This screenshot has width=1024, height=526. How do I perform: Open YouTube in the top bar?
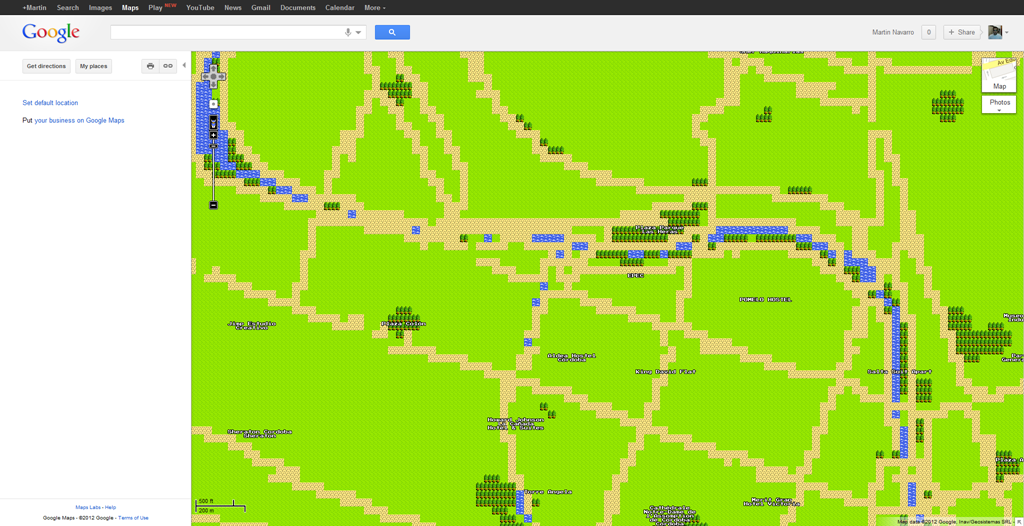(x=200, y=8)
